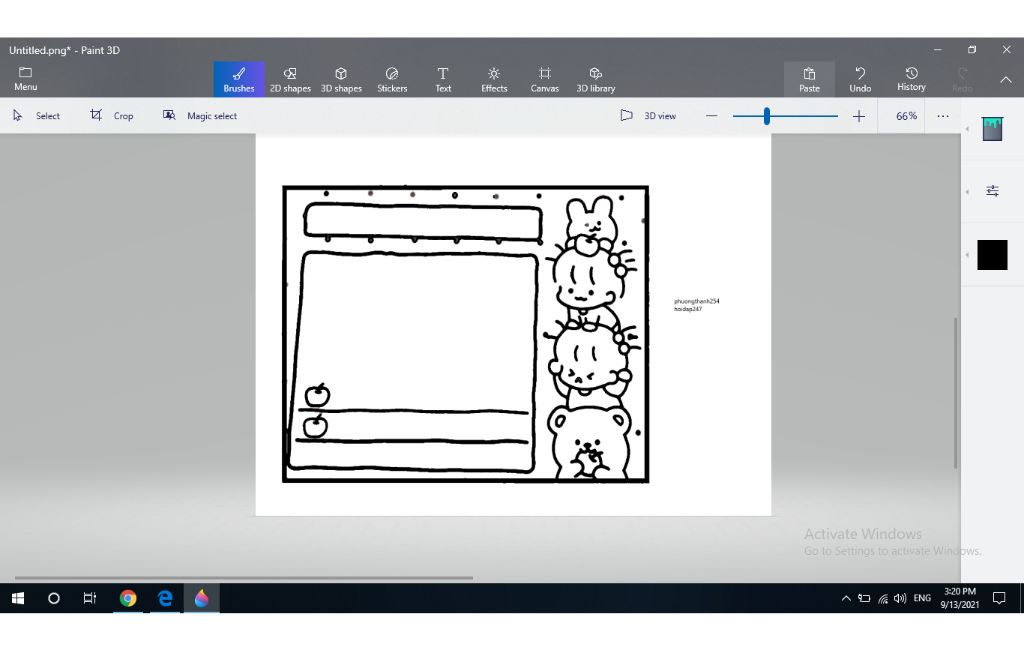Open the Text tool tab
Image resolution: width=1024 pixels, height=650 pixels.
[x=443, y=80]
